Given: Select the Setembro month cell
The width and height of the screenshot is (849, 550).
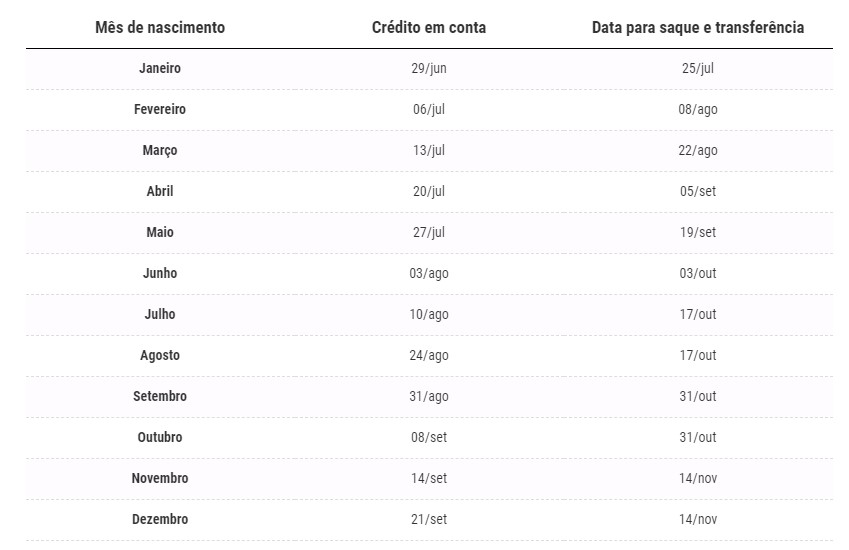Looking at the screenshot, I should pos(160,396).
